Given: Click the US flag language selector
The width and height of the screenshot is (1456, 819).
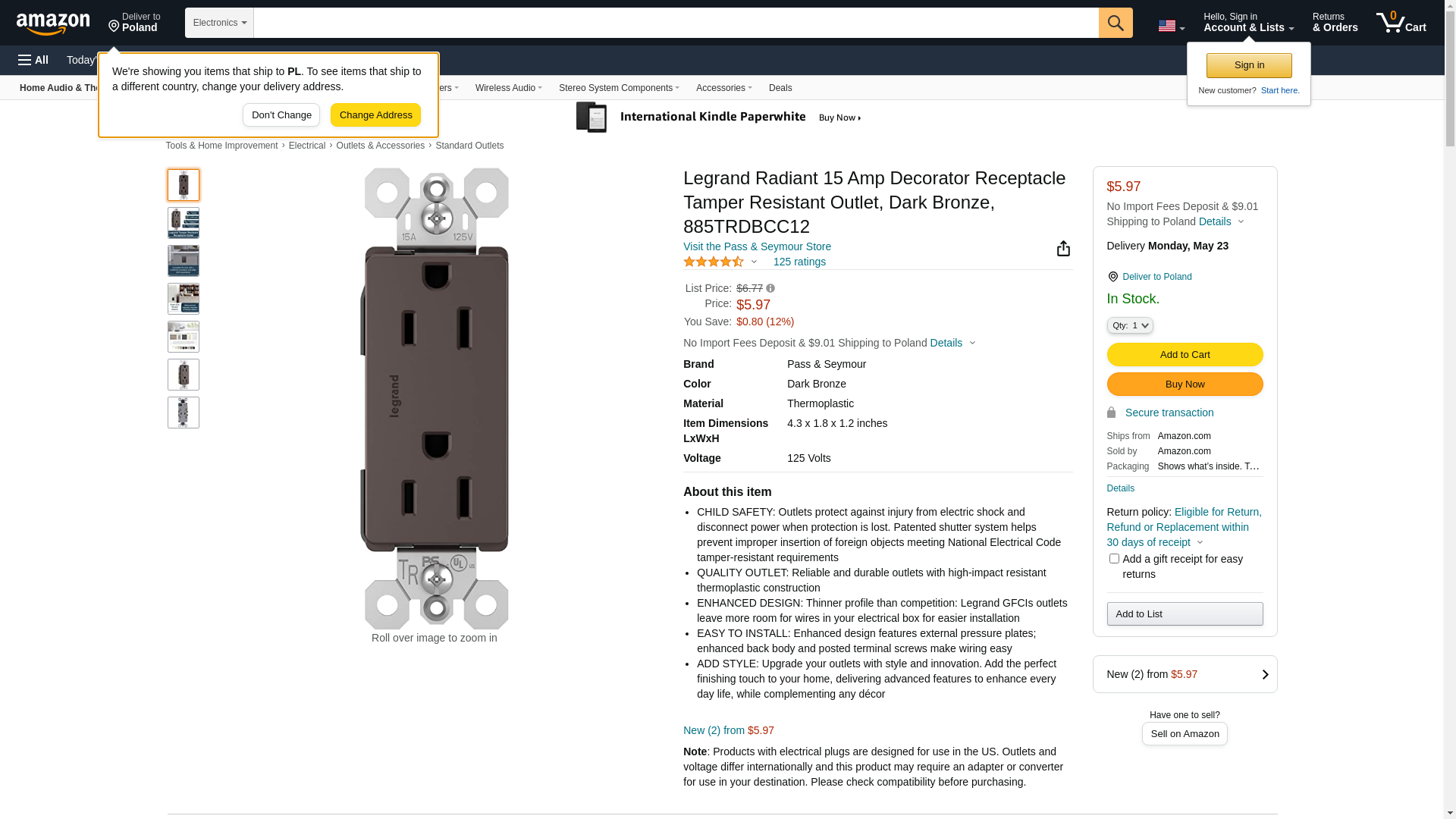Looking at the screenshot, I should point(1171,26).
